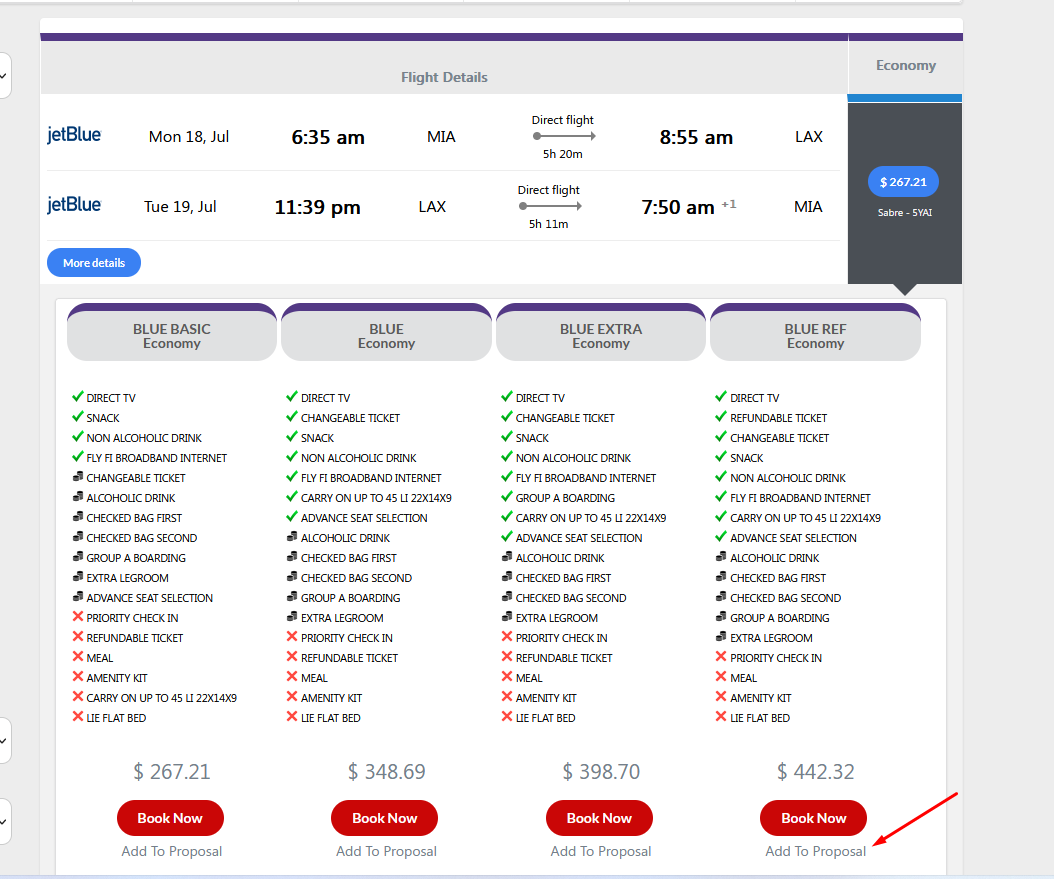Click the +1 day indicator
The width and height of the screenshot is (1054, 879).
729,204
